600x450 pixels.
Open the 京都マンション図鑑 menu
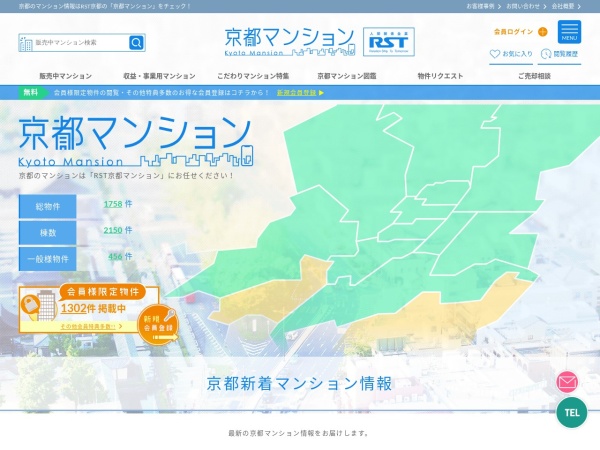pos(347,76)
